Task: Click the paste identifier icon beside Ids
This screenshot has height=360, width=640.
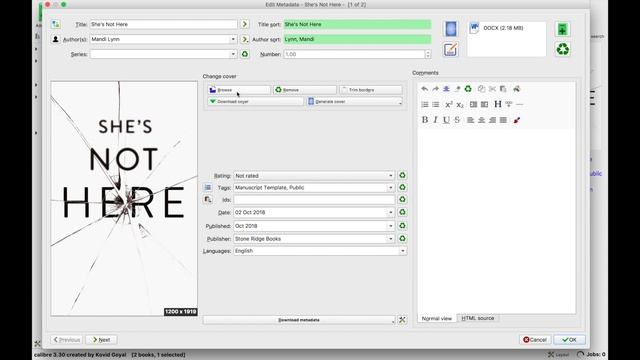Action: click(208, 200)
